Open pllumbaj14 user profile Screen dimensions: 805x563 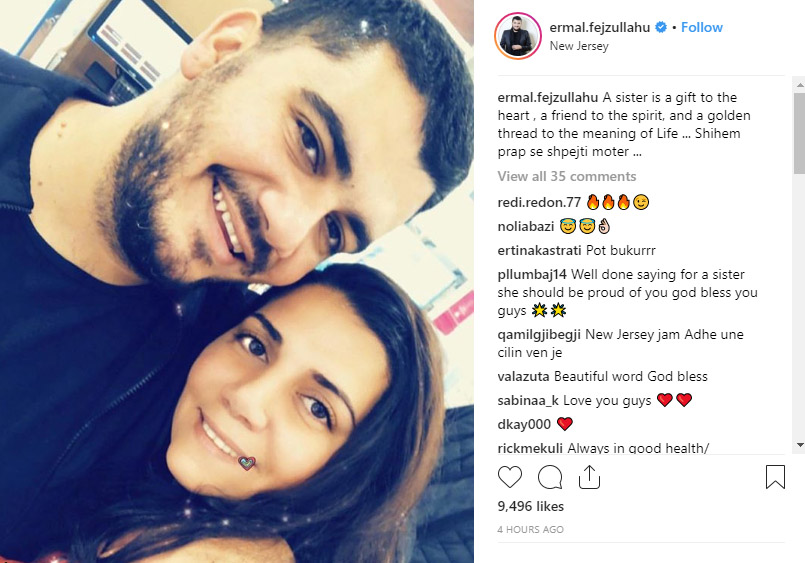[532, 275]
